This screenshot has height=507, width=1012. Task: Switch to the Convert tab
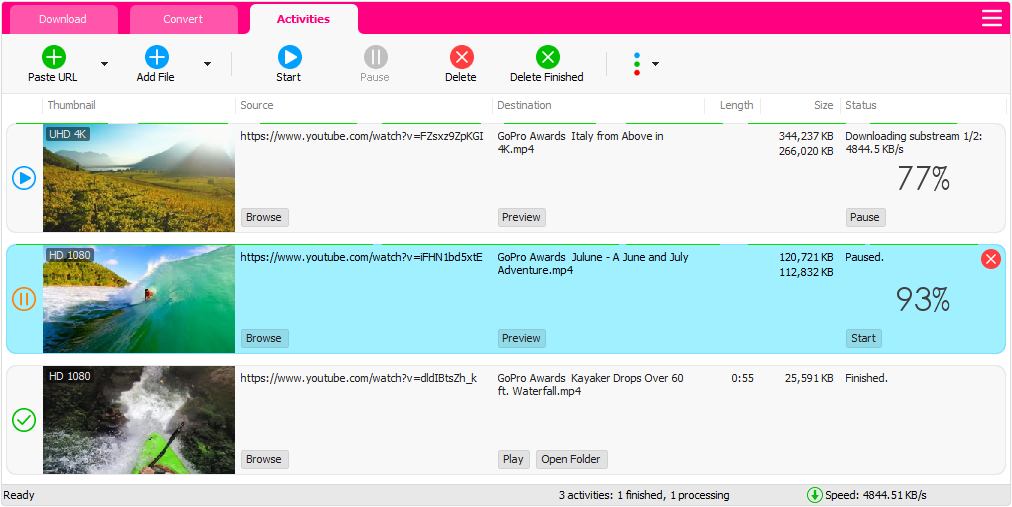click(183, 19)
